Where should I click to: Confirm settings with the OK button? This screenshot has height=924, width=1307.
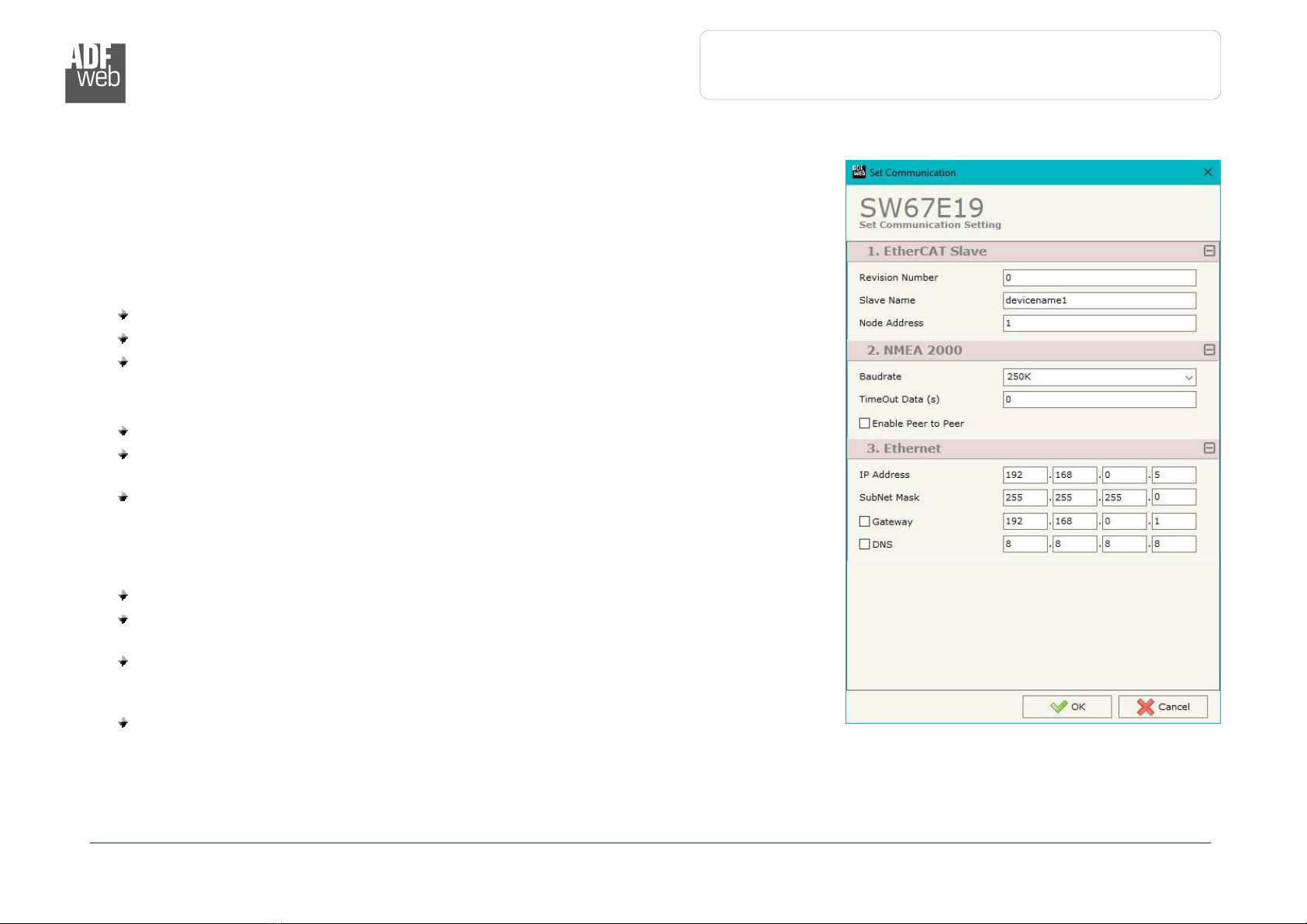tap(1067, 707)
